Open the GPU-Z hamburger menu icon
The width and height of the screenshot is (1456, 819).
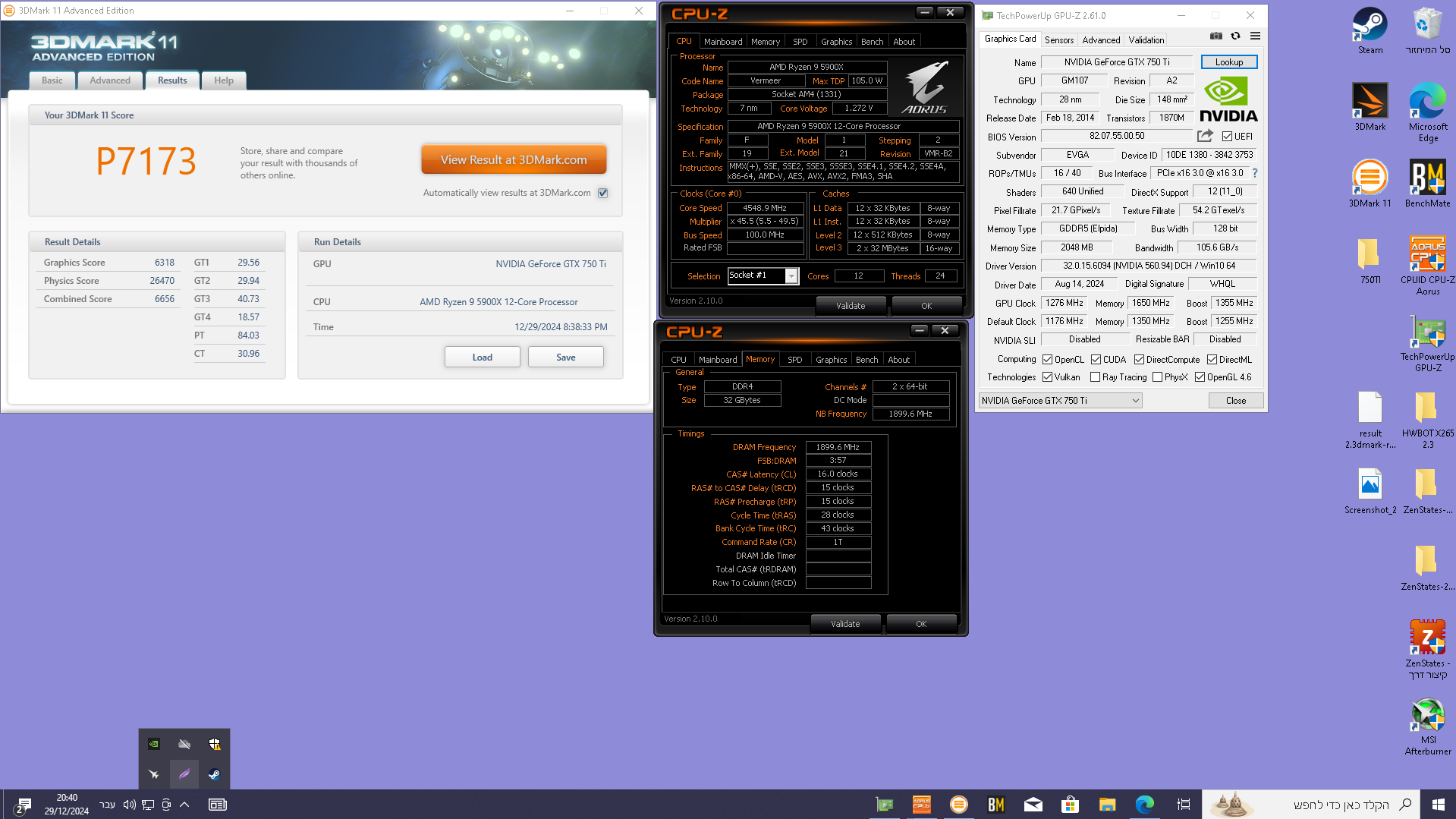[1255, 36]
